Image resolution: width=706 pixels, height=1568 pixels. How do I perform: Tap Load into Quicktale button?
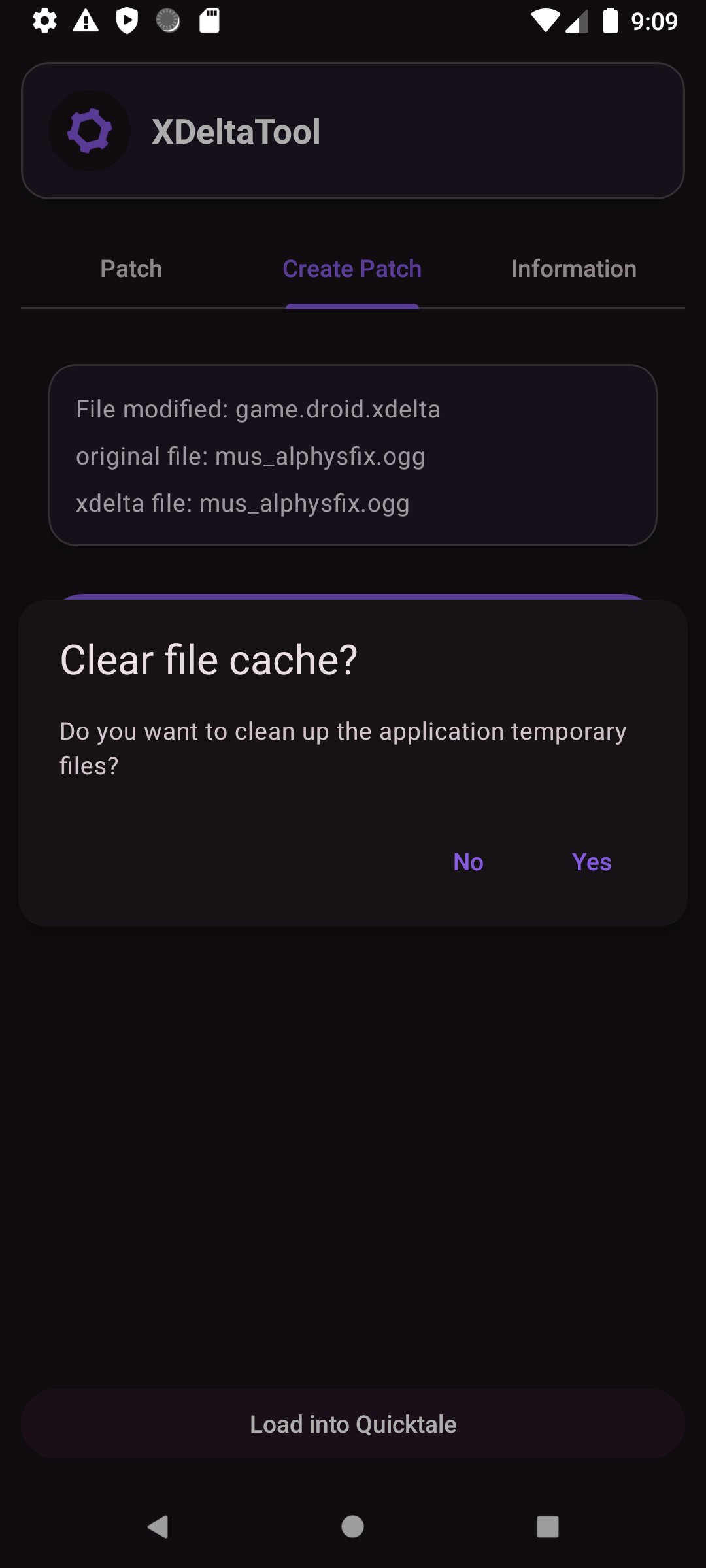coord(353,1424)
